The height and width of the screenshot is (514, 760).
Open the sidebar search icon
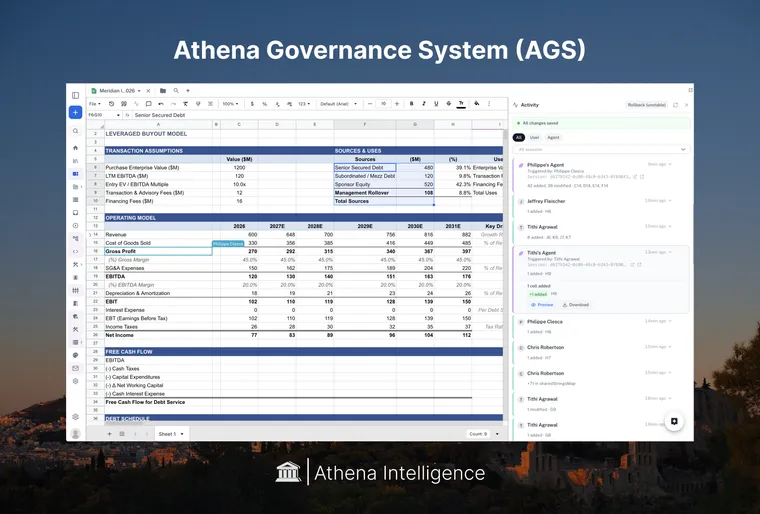[76, 131]
